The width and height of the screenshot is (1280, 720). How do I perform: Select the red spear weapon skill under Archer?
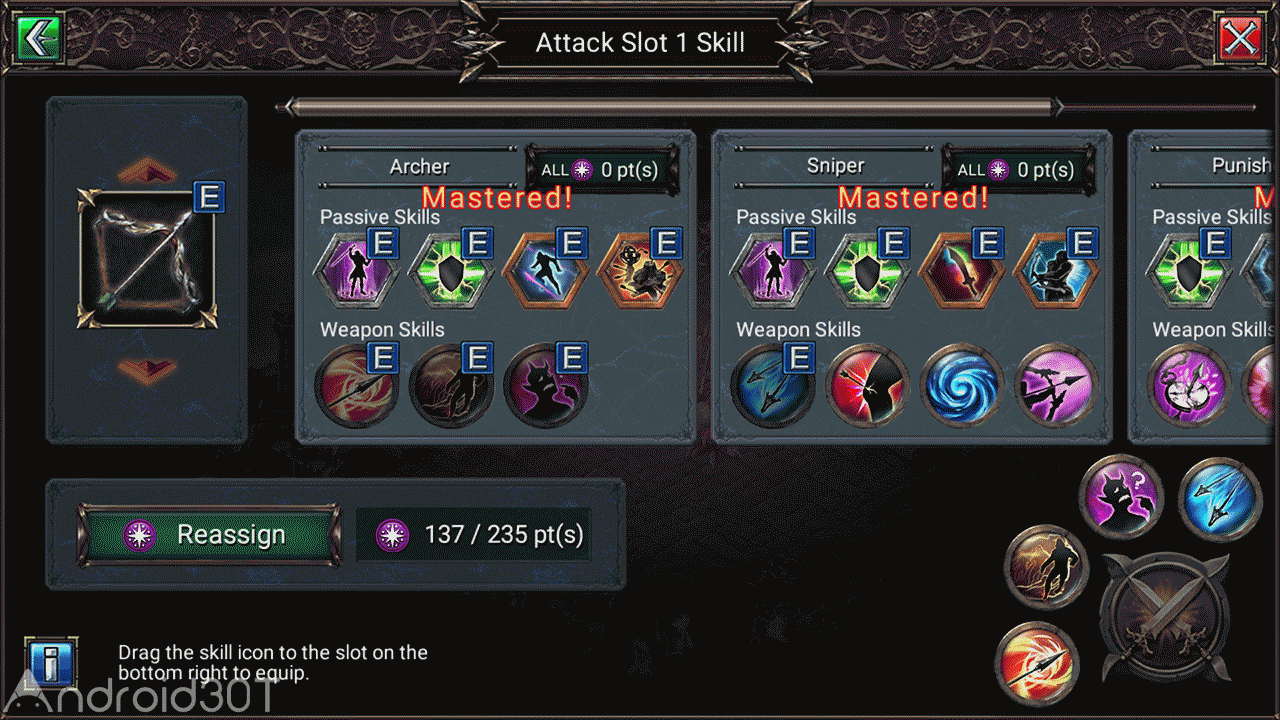[356, 387]
